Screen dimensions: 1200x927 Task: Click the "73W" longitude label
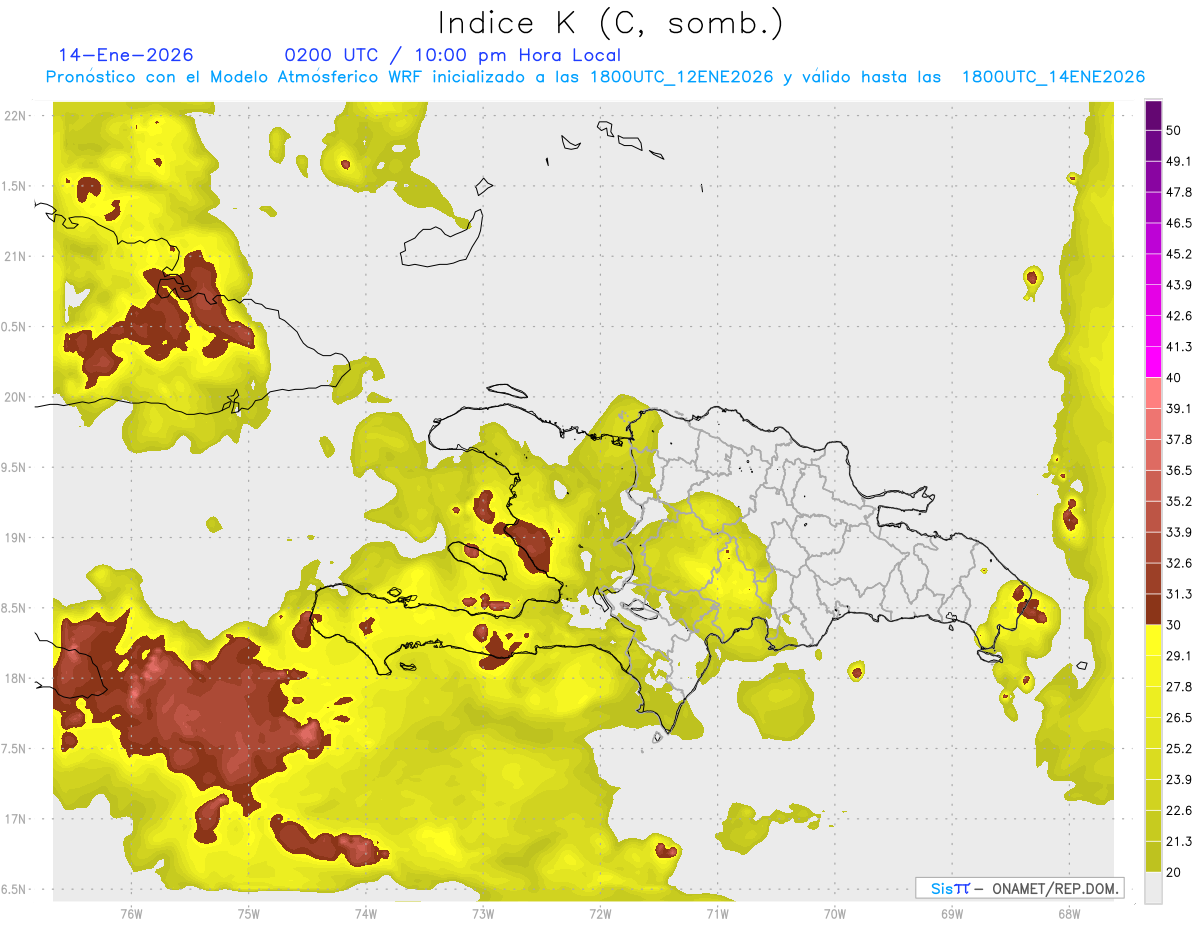click(483, 913)
